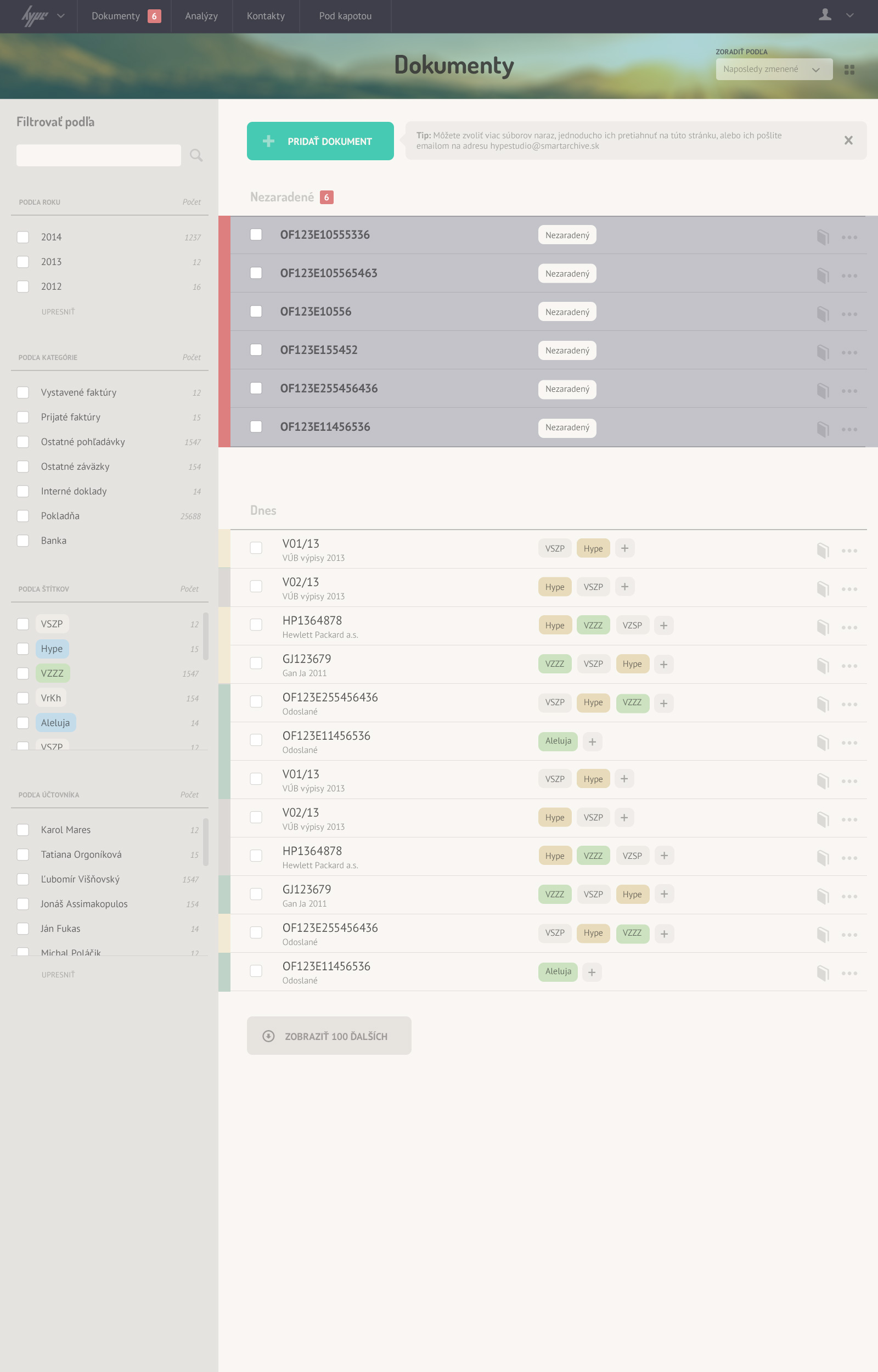Screen dimensions: 878x1372
Task: Click the grid view icon in header
Action: [x=849, y=70]
